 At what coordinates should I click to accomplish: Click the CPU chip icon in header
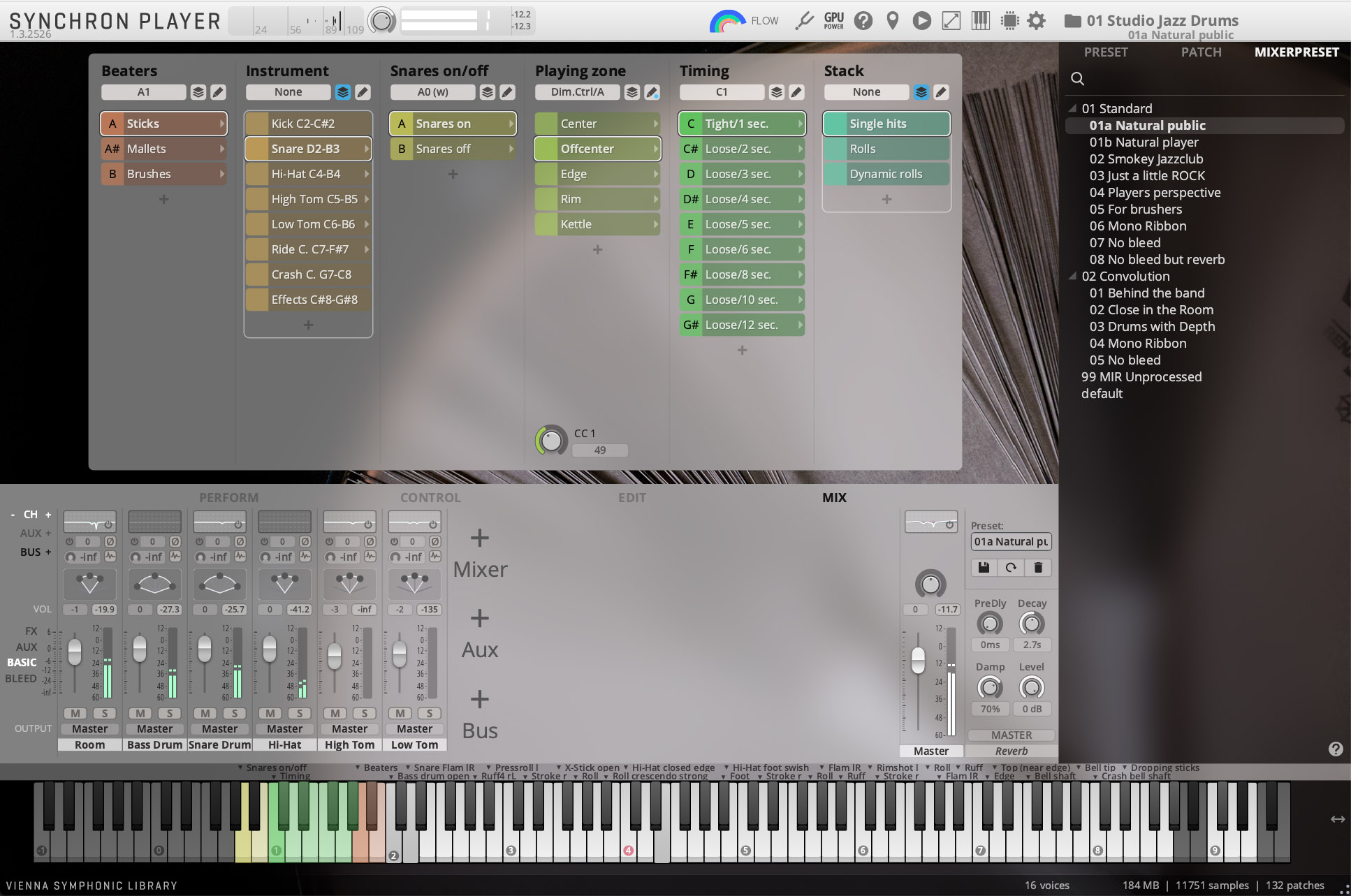click(x=1009, y=21)
